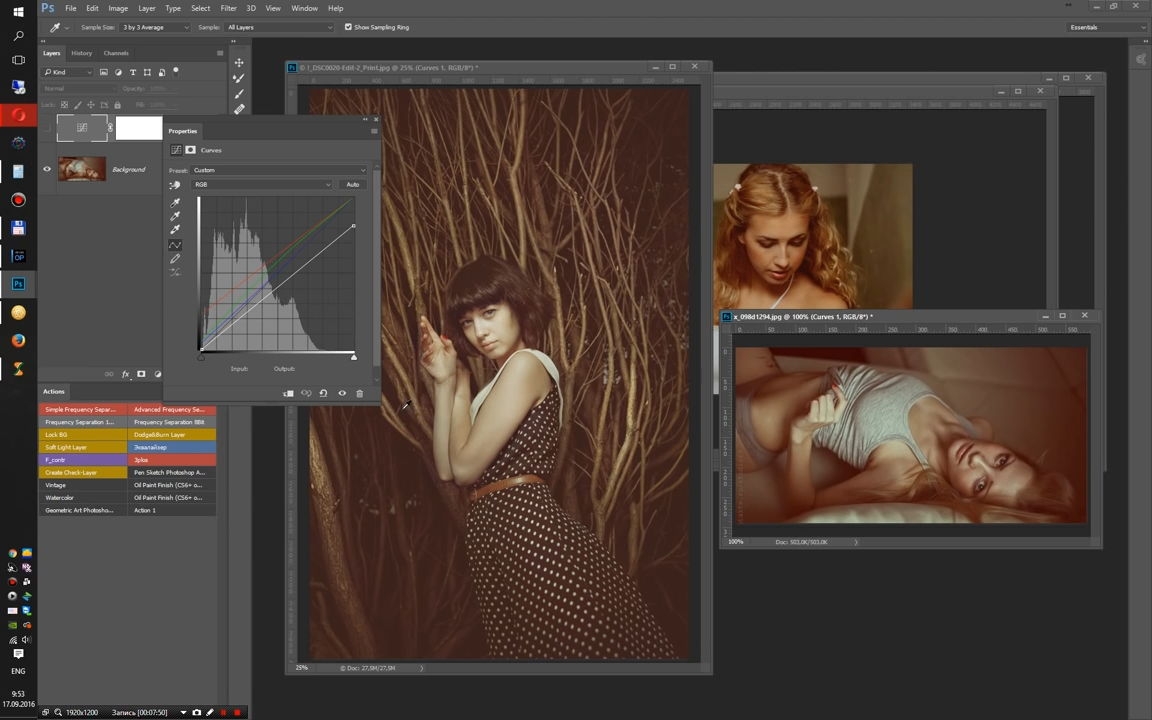Open Firefox from the taskbar
The image size is (1152, 720).
click(18, 340)
